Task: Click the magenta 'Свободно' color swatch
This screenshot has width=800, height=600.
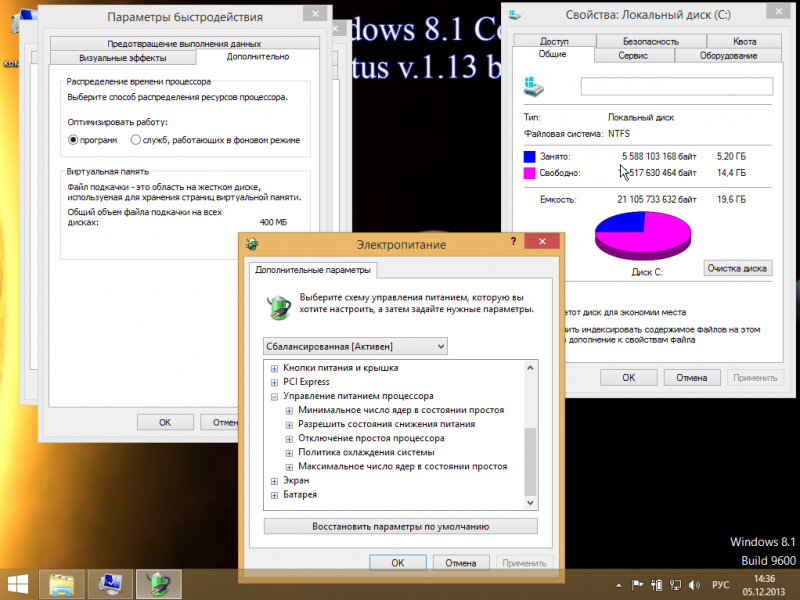Action: pos(530,173)
